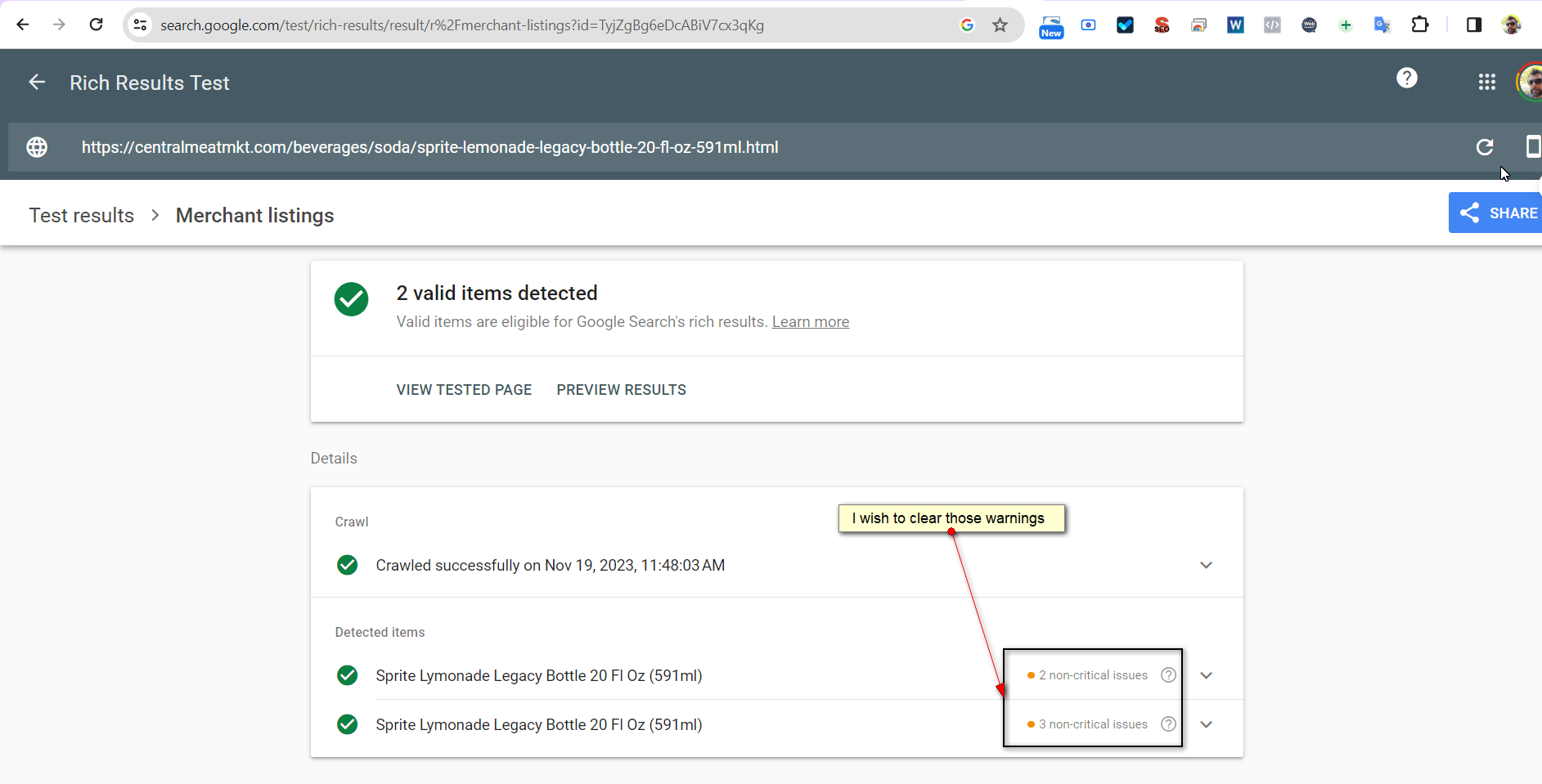Expand the item with 3 non-critical issues
This screenshot has width=1542, height=784.
click(x=1206, y=724)
